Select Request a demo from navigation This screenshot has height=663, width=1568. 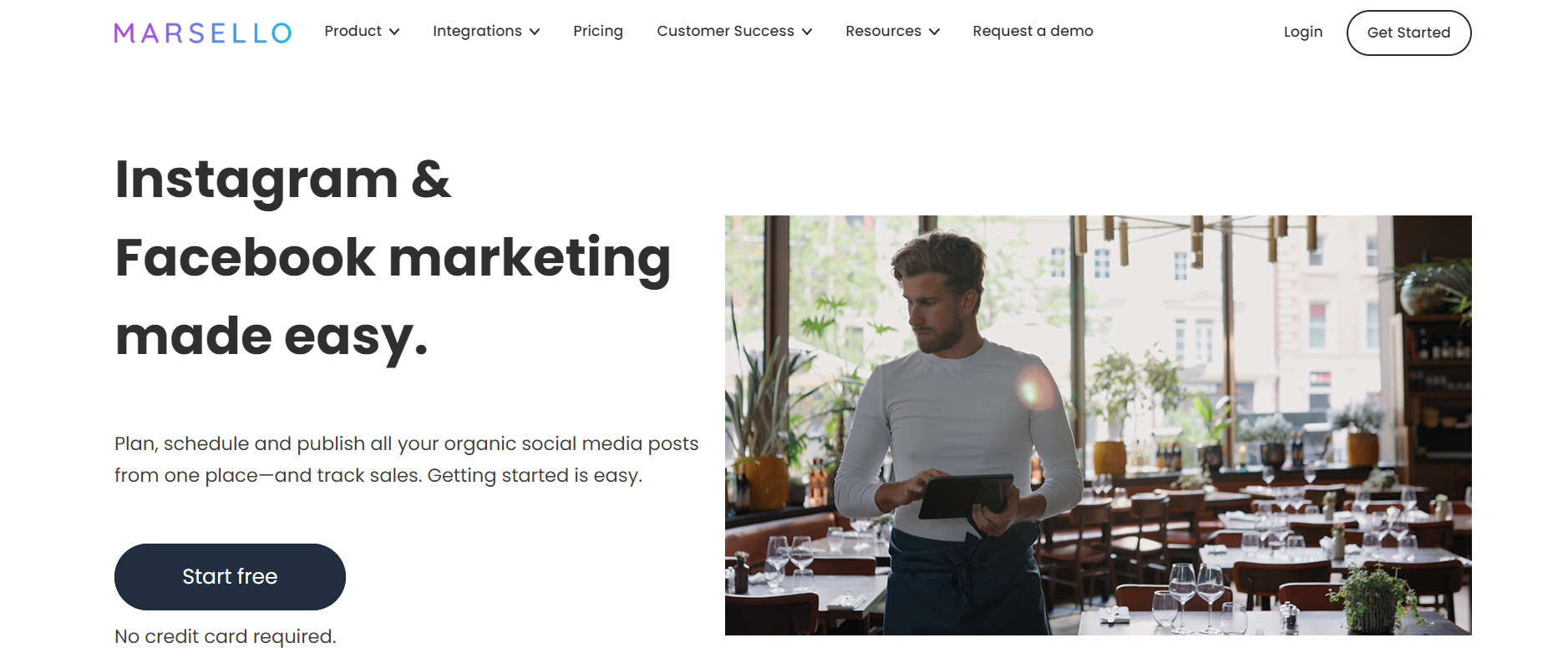click(x=1033, y=31)
